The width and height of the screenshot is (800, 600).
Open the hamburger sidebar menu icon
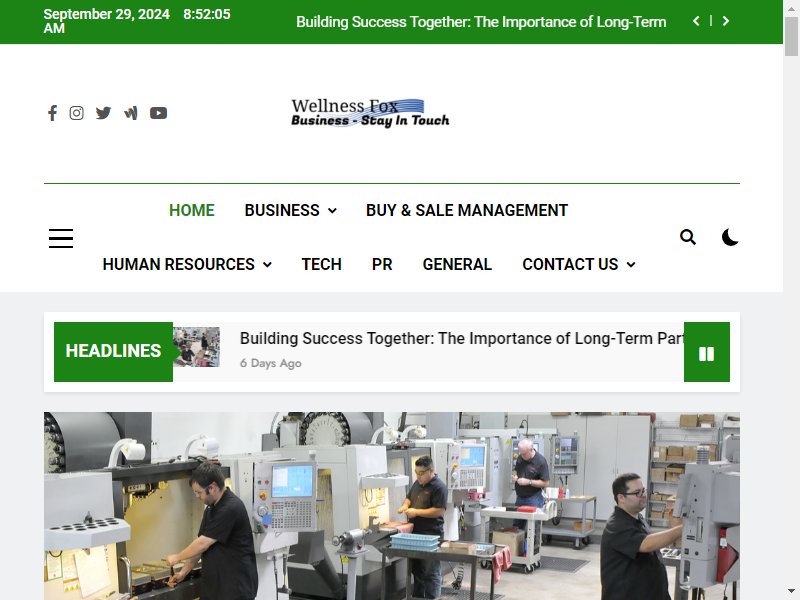pyautogui.click(x=61, y=238)
